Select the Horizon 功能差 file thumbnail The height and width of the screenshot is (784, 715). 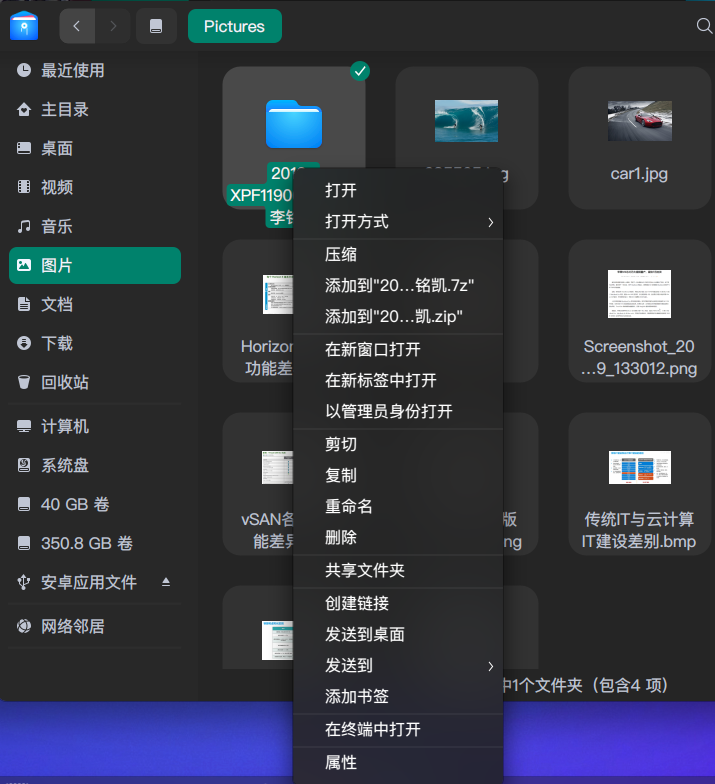click(x=278, y=294)
